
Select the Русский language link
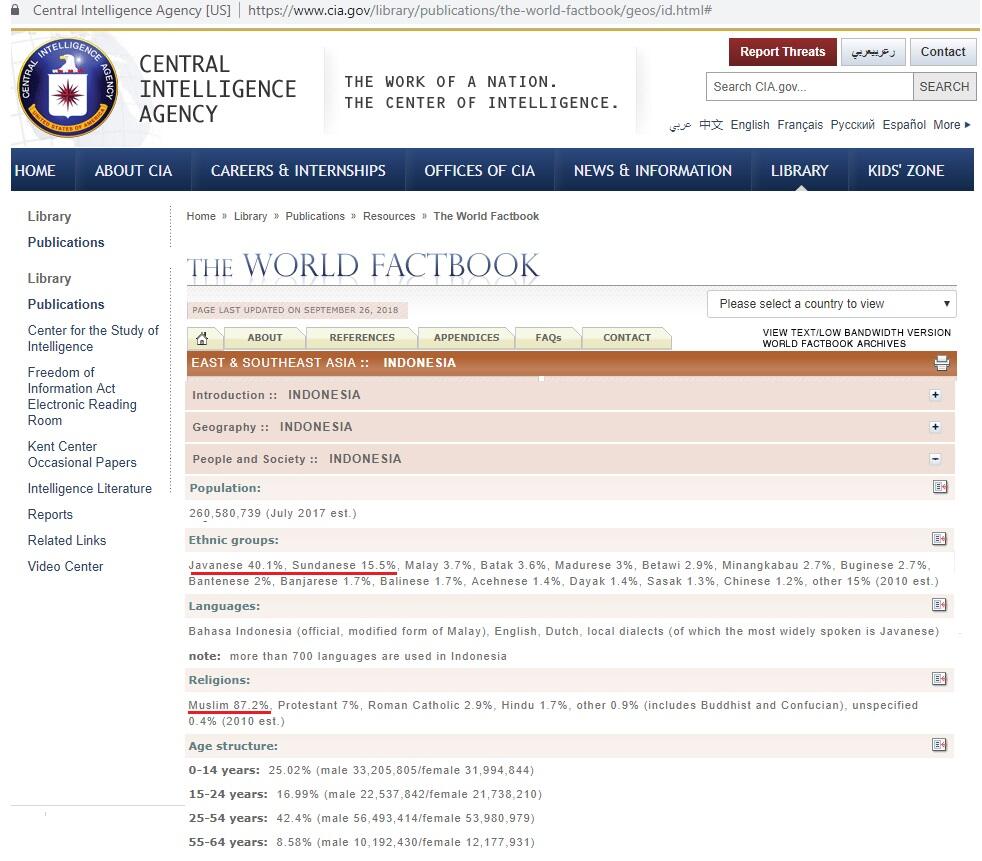852,125
